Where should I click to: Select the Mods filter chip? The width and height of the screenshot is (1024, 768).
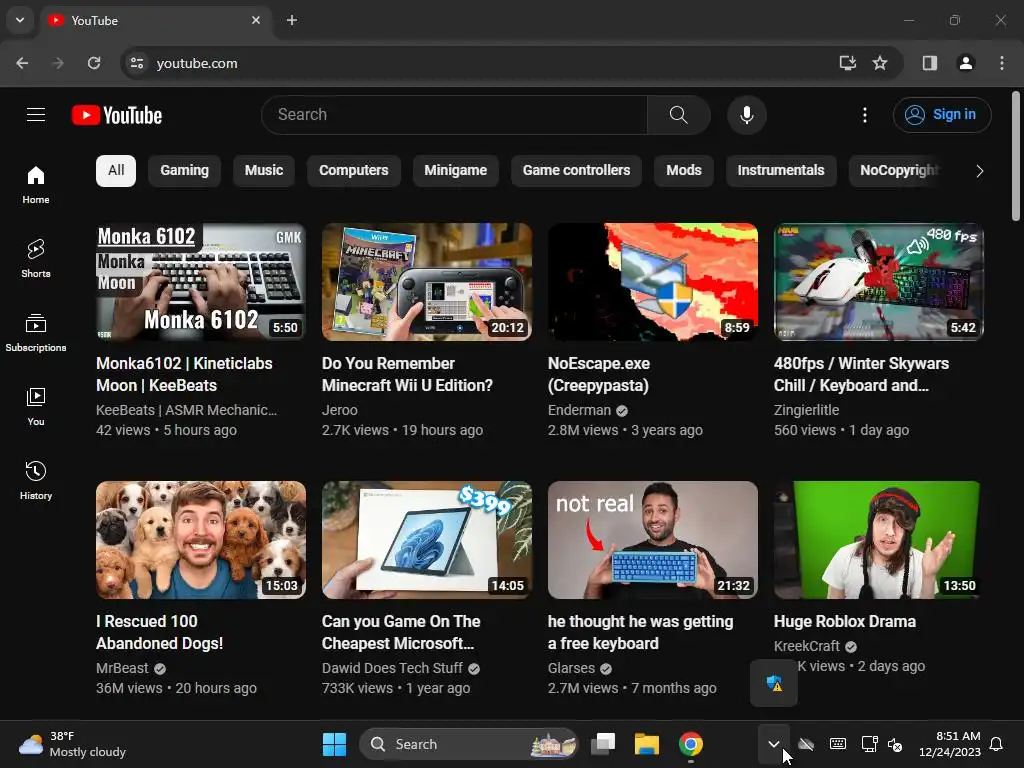point(684,170)
